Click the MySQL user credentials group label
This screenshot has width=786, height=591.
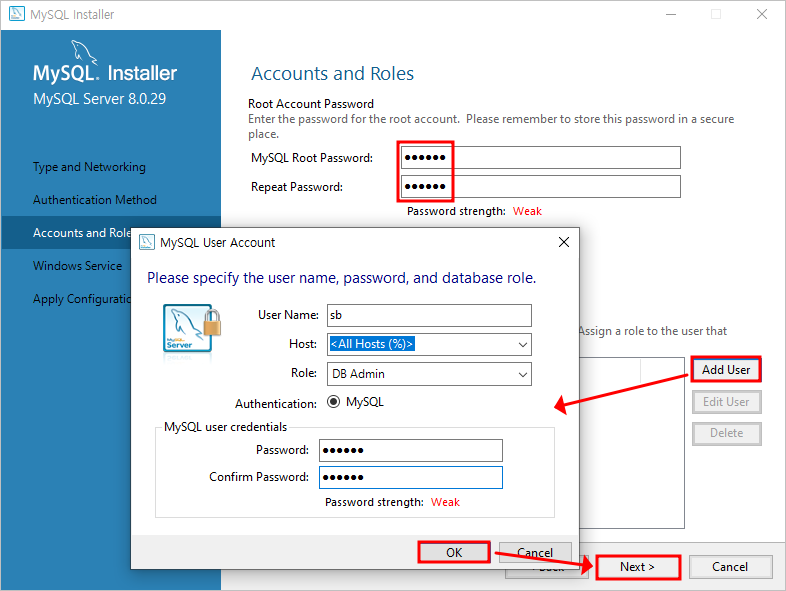(226, 427)
